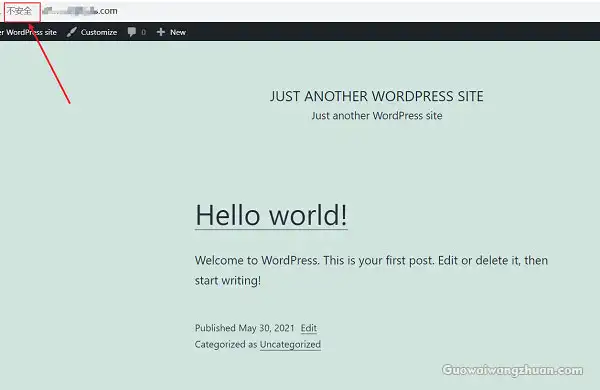Open the New content menu
Screen dimensions: 600x390
click(171, 32)
